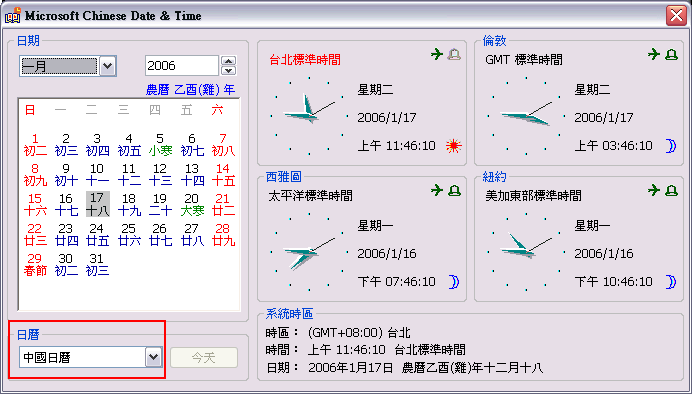This screenshot has height=394, width=692.
Task: Click the airplane icon in 西雅圖 panel
Action: [437, 190]
